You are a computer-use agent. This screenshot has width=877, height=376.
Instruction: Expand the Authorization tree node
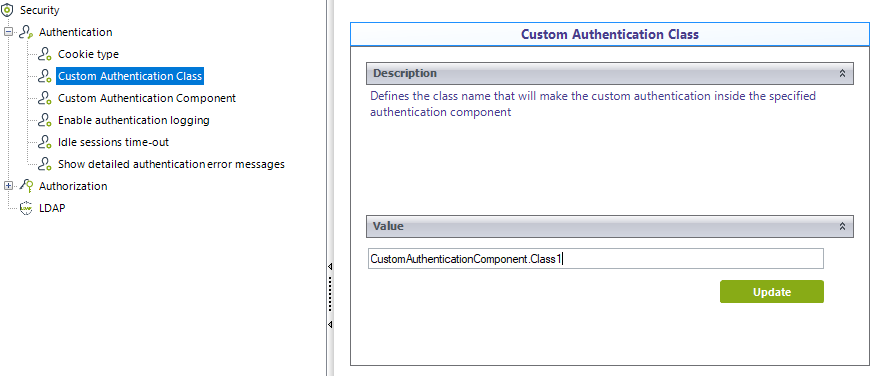click(8, 186)
